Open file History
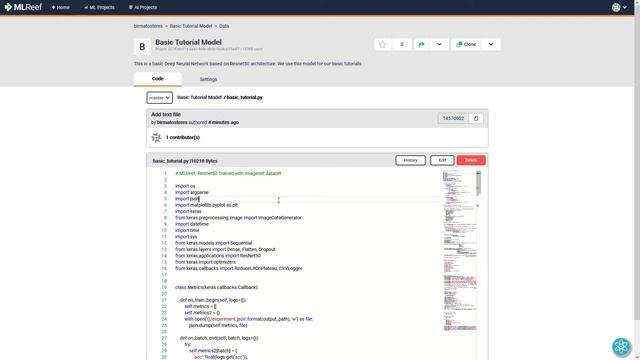640x360 pixels. tap(410, 160)
